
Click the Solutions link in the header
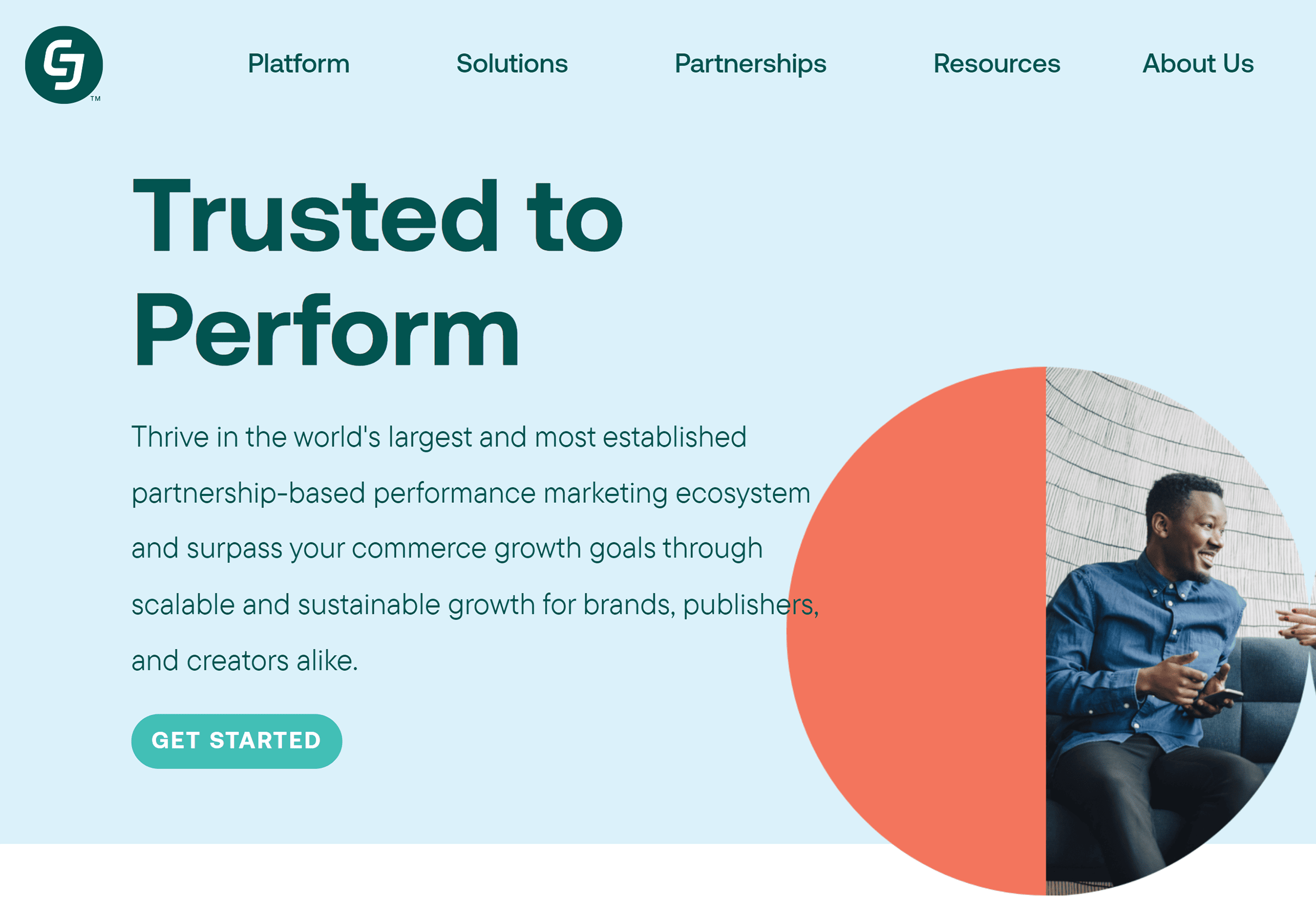(512, 64)
